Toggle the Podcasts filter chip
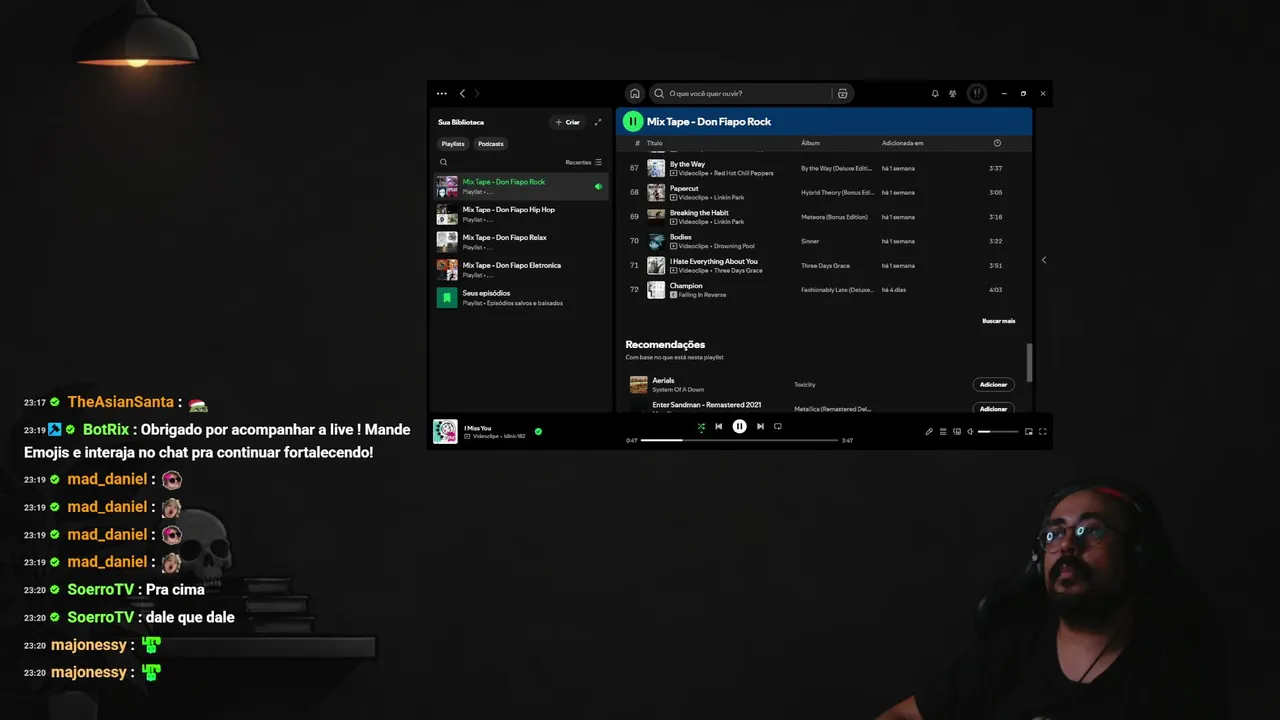This screenshot has width=1280, height=720. [x=491, y=144]
